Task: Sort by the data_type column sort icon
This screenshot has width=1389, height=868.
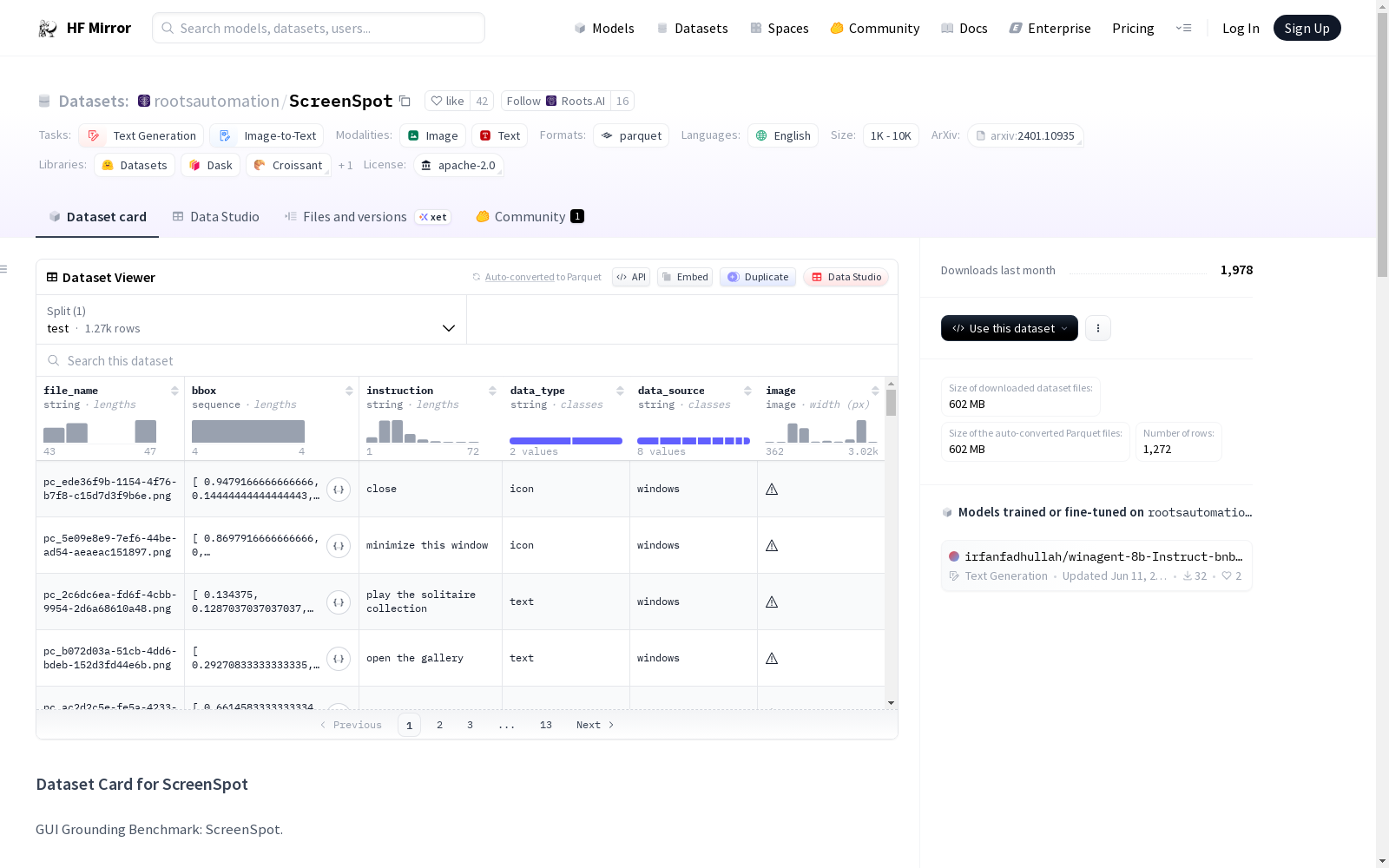Action: [x=620, y=391]
